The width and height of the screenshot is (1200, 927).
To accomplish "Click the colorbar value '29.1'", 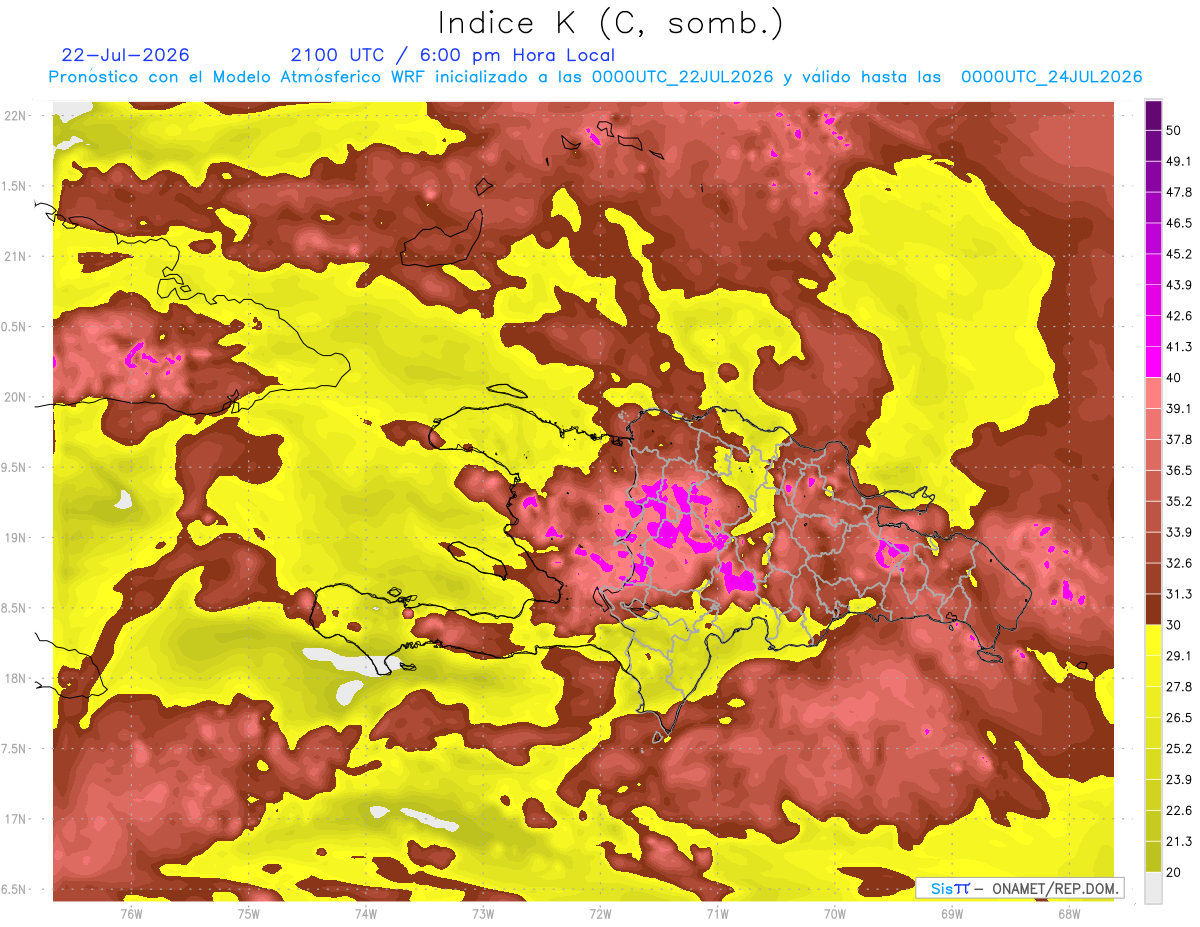I will (x=1178, y=656).
